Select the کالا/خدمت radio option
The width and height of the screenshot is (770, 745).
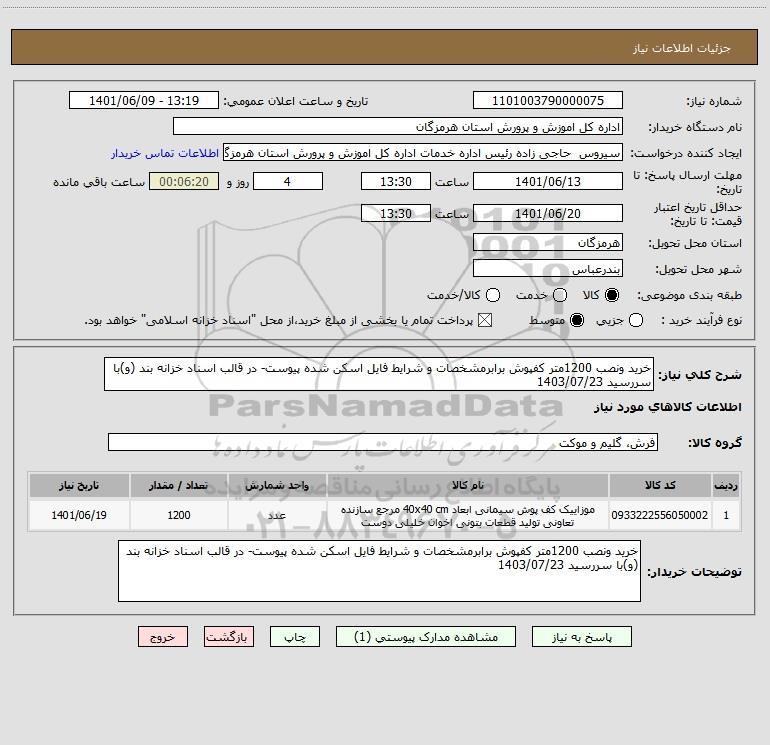coord(493,295)
